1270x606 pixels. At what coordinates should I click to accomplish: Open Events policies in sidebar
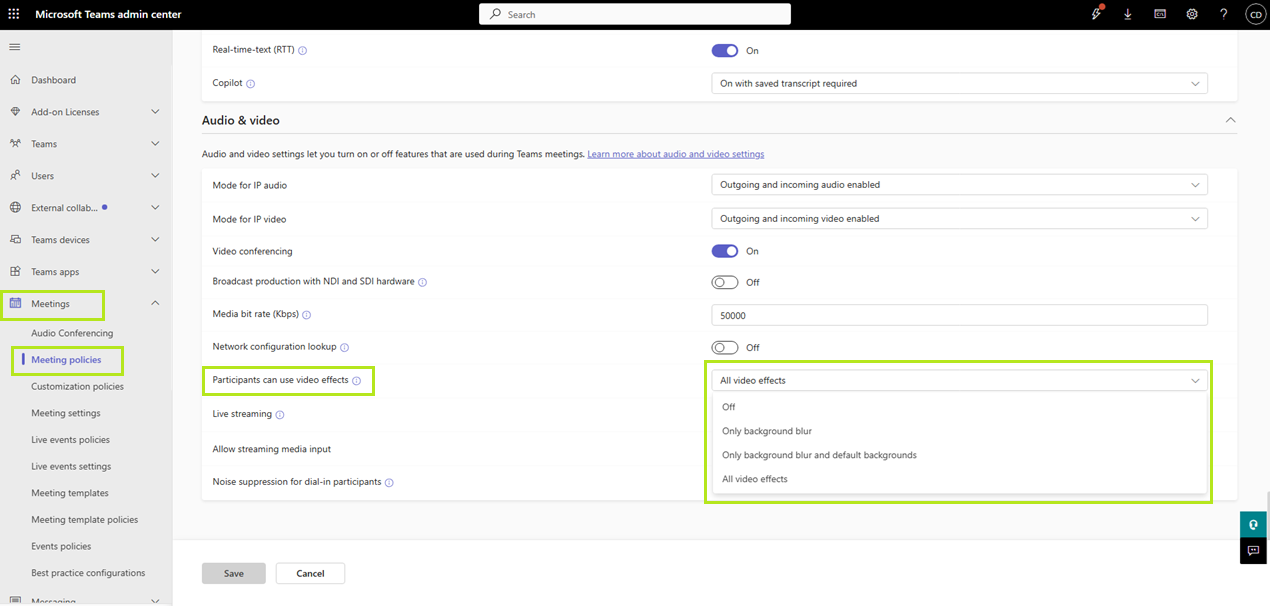point(61,547)
